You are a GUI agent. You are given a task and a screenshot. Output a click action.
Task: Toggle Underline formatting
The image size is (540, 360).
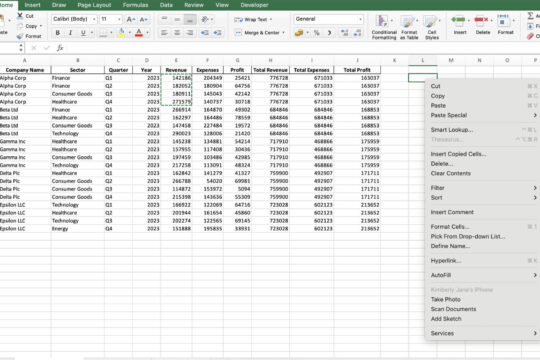[x=83, y=33]
